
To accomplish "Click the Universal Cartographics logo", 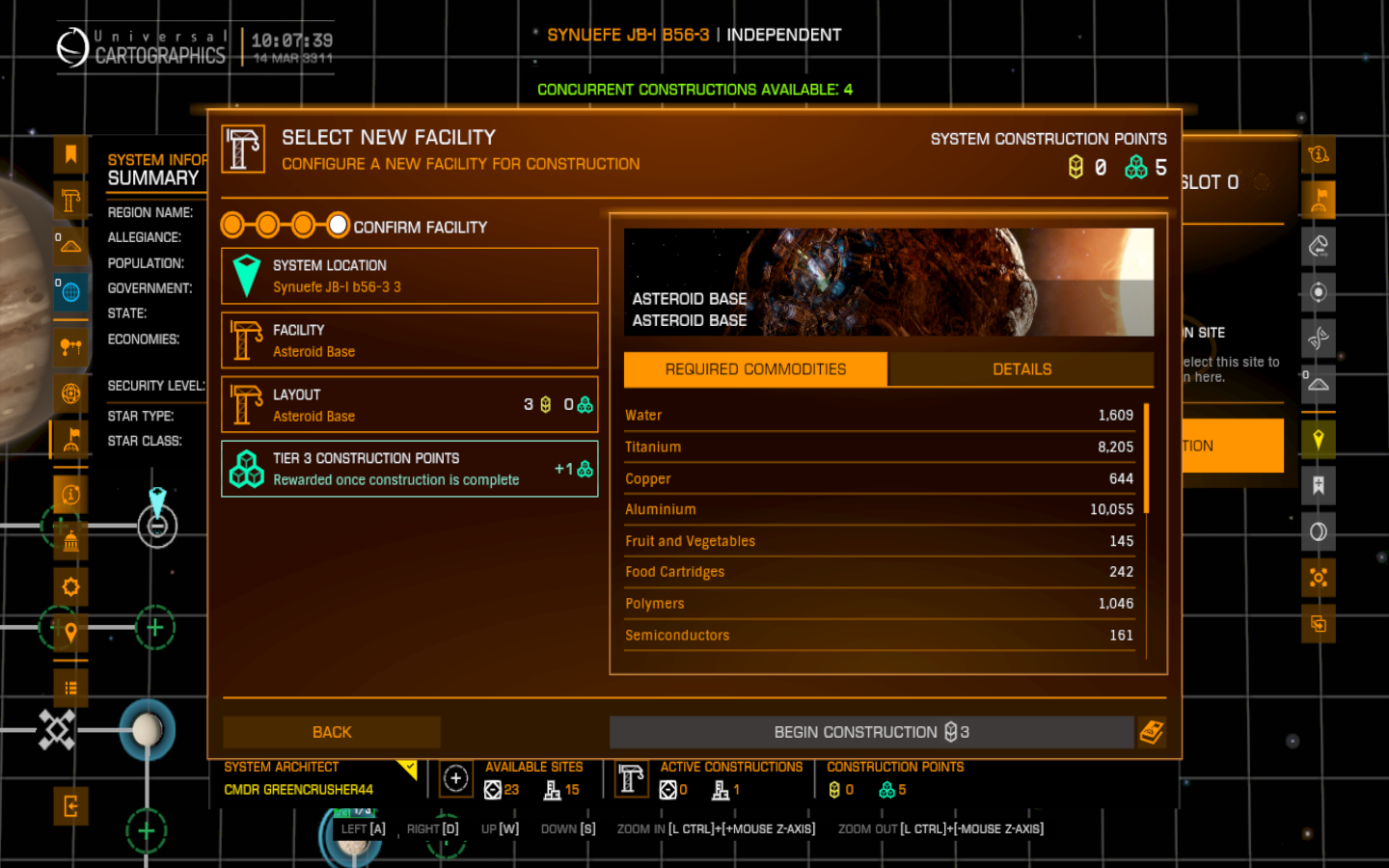I will 141,46.
